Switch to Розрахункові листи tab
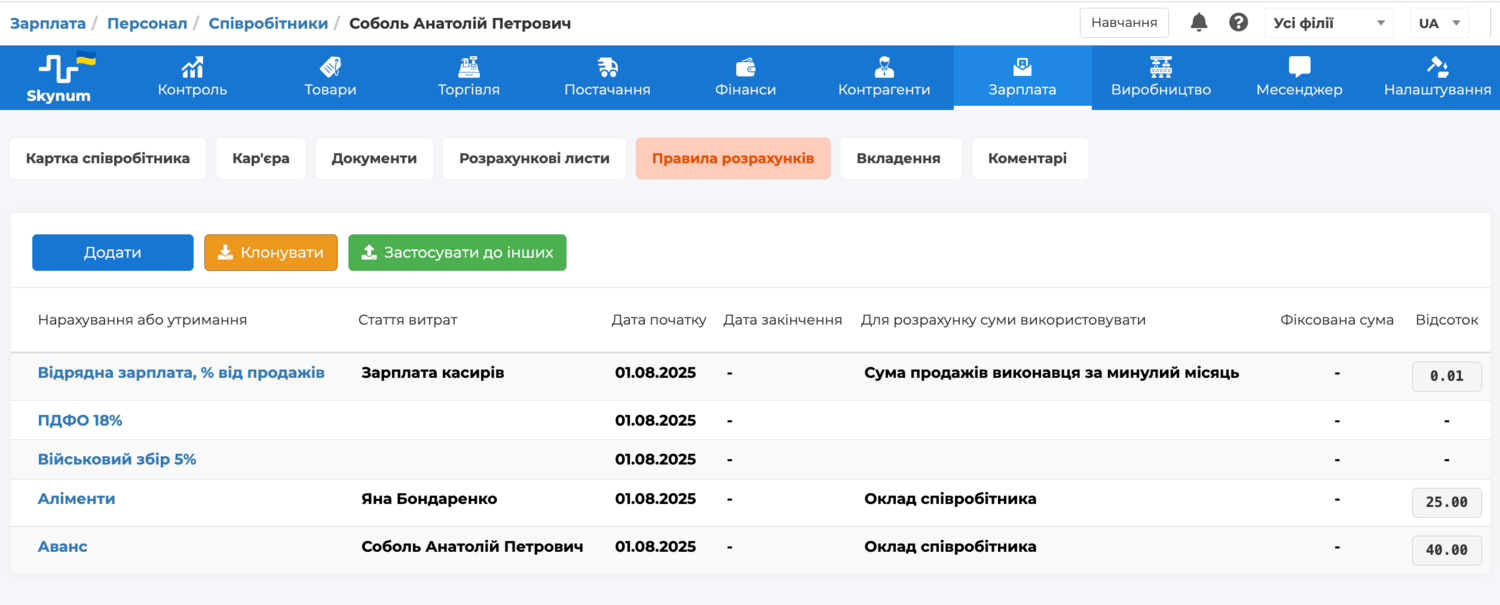Viewport: 1500px width, 605px height. [x=534, y=158]
